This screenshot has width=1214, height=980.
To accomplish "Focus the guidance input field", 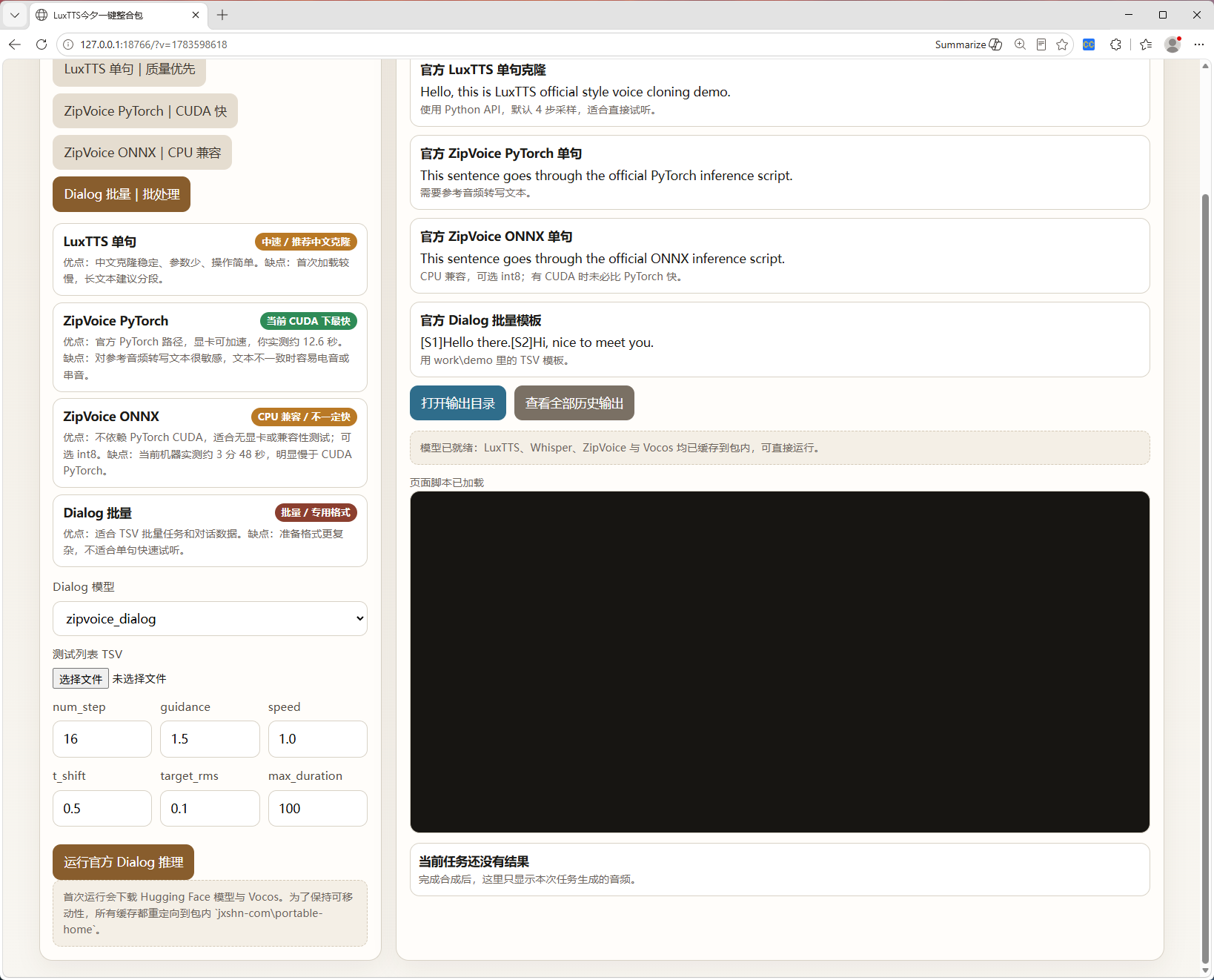I will pos(210,739).
